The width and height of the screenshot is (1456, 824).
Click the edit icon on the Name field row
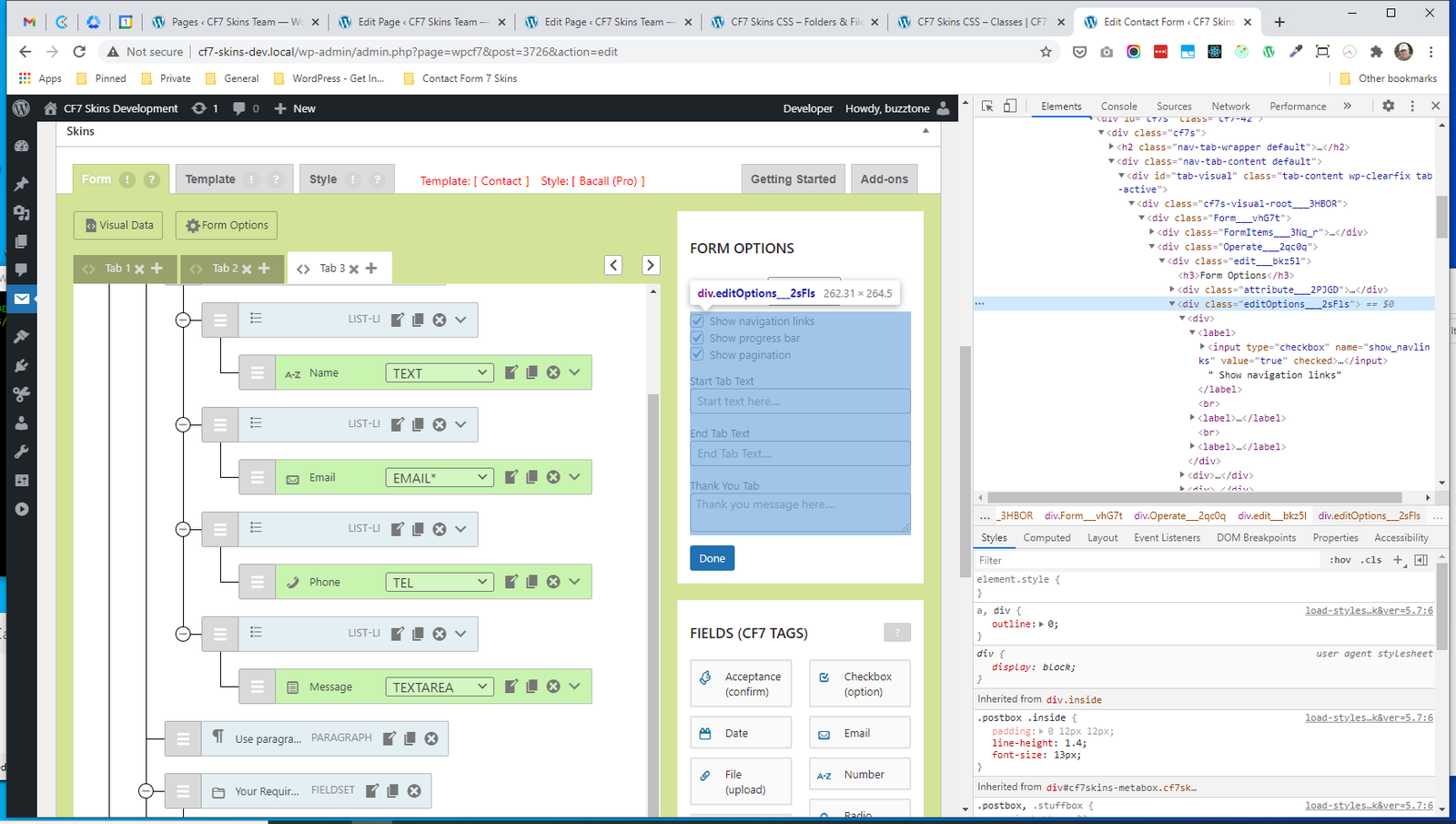(x=511, y=372)
